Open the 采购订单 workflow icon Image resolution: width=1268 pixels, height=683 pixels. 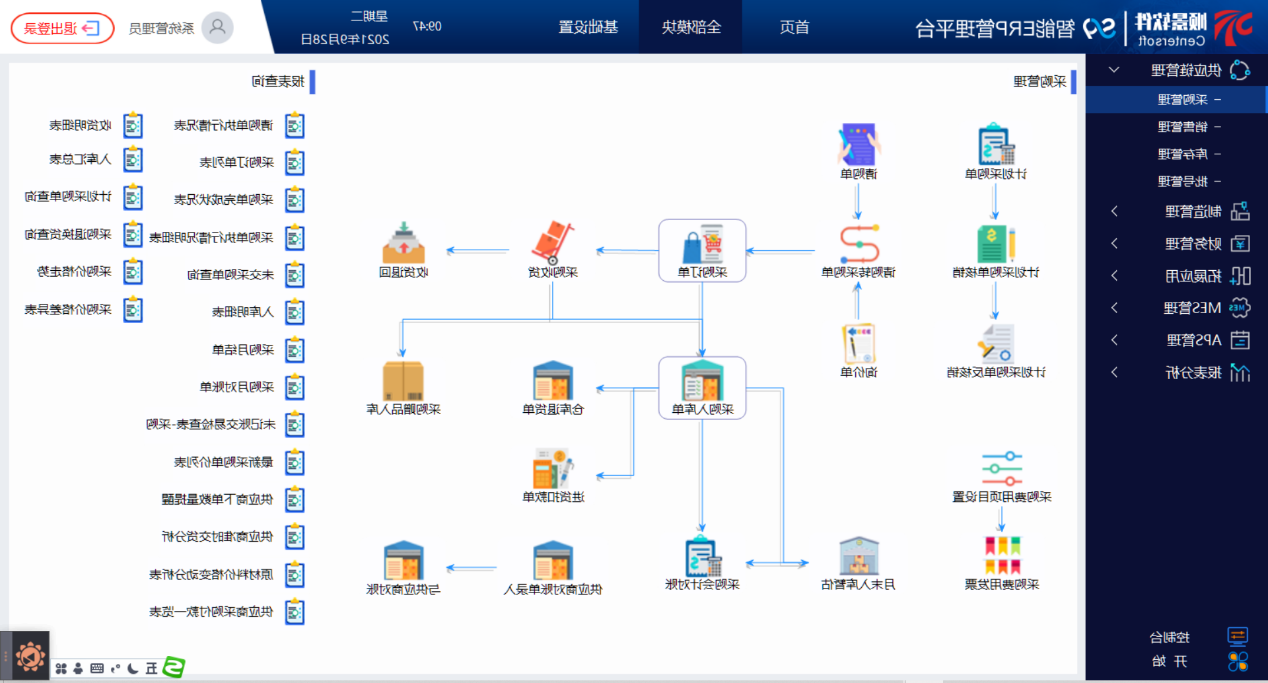click(702, 243)
